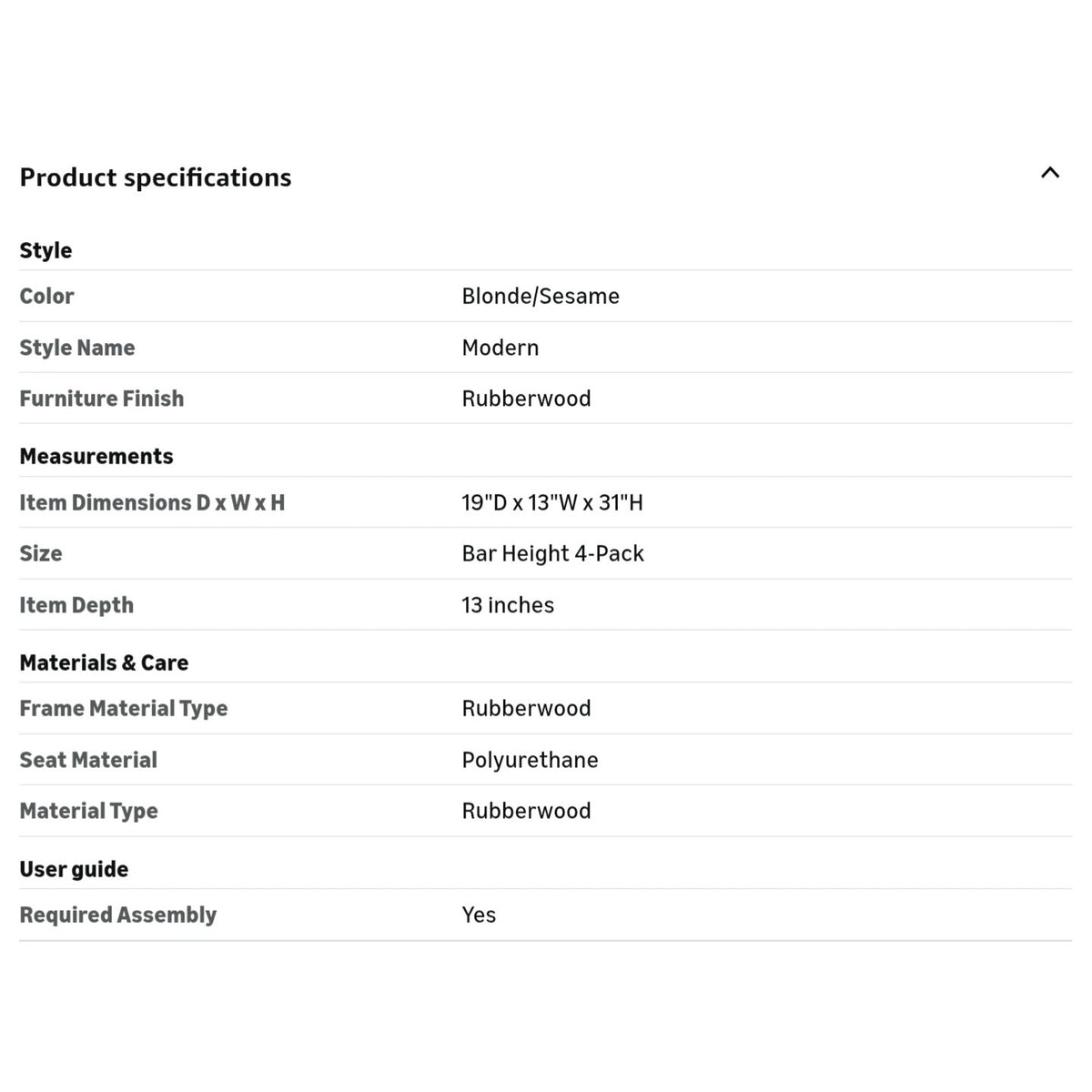Click the Bar Height 4-Pack size value
This screenshot has width=1092, height=1092.
click(x=552, y=553)
